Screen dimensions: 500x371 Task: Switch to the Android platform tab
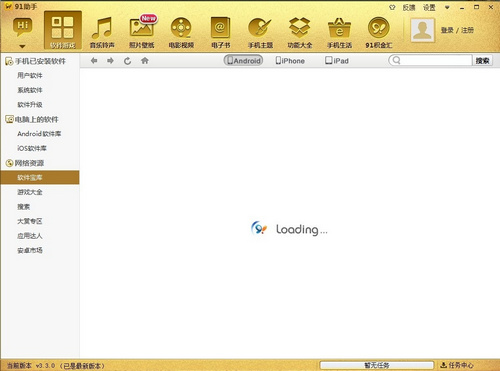(x=243, y=61)
